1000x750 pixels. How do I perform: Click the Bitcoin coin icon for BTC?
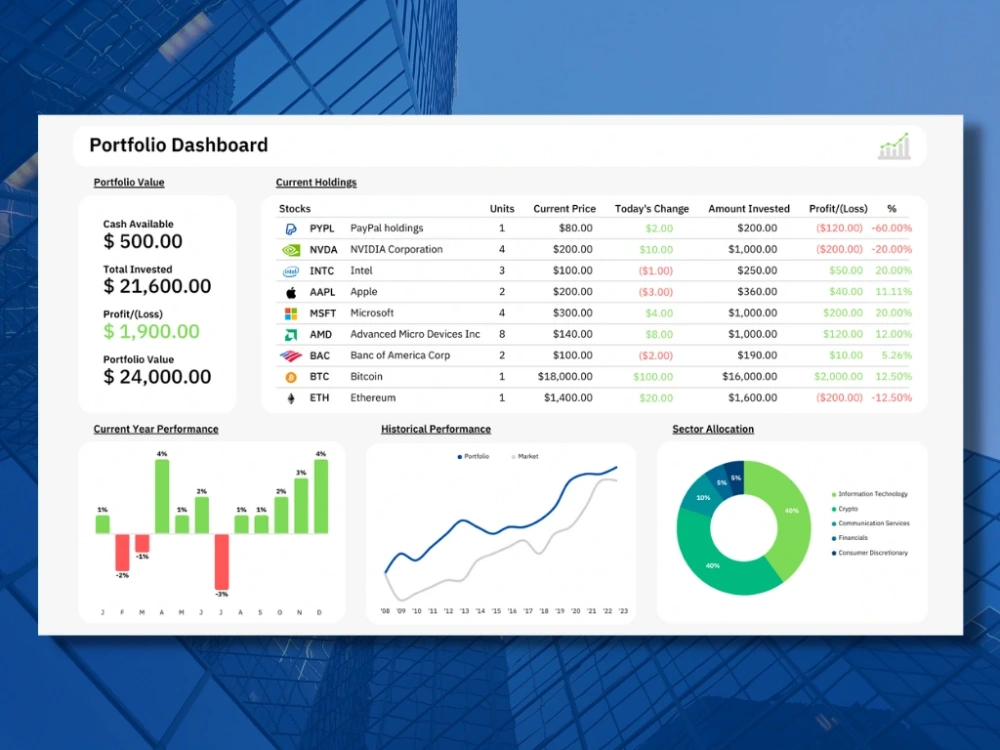point(291,377)
